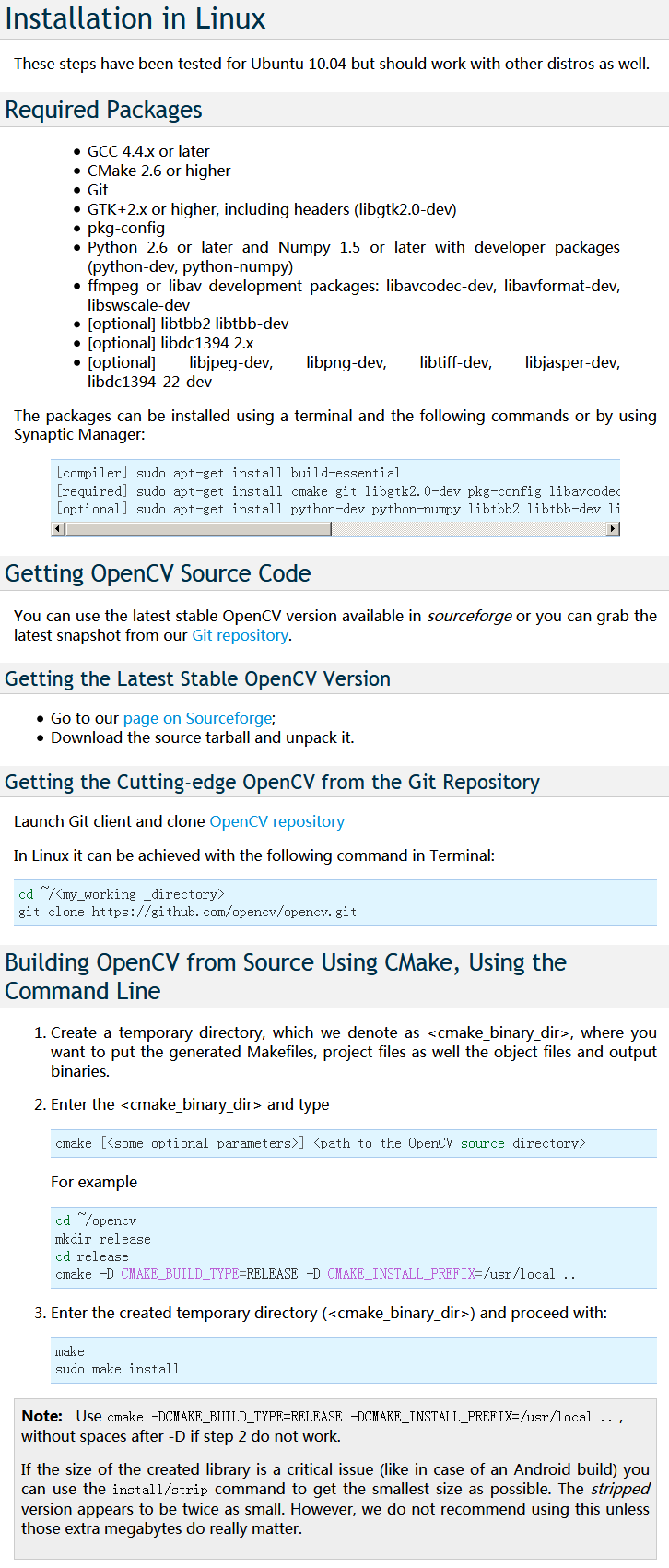The image size is (669, 1568).
Task: Open the Git repository link
Action: tap(241, 635)
